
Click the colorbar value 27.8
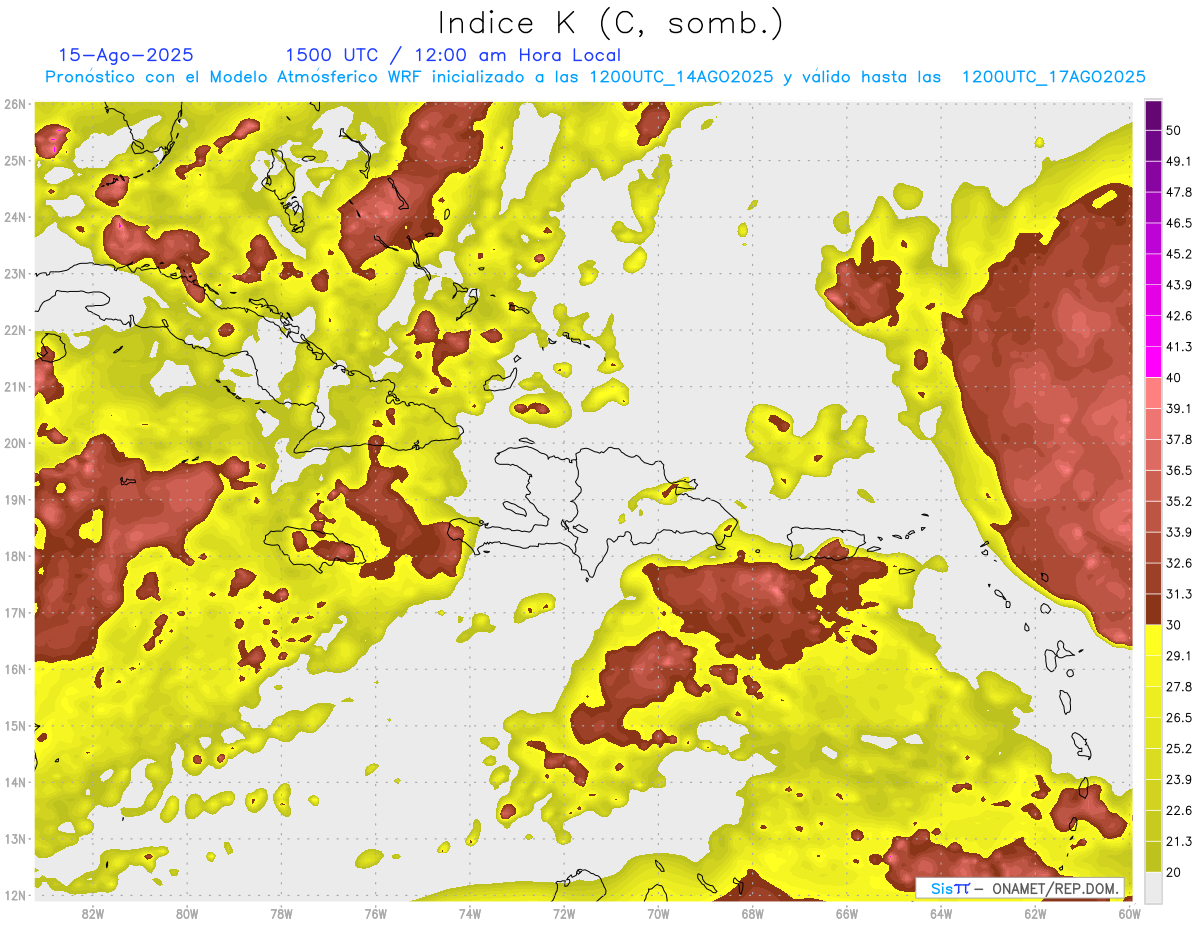(1179, 687)
